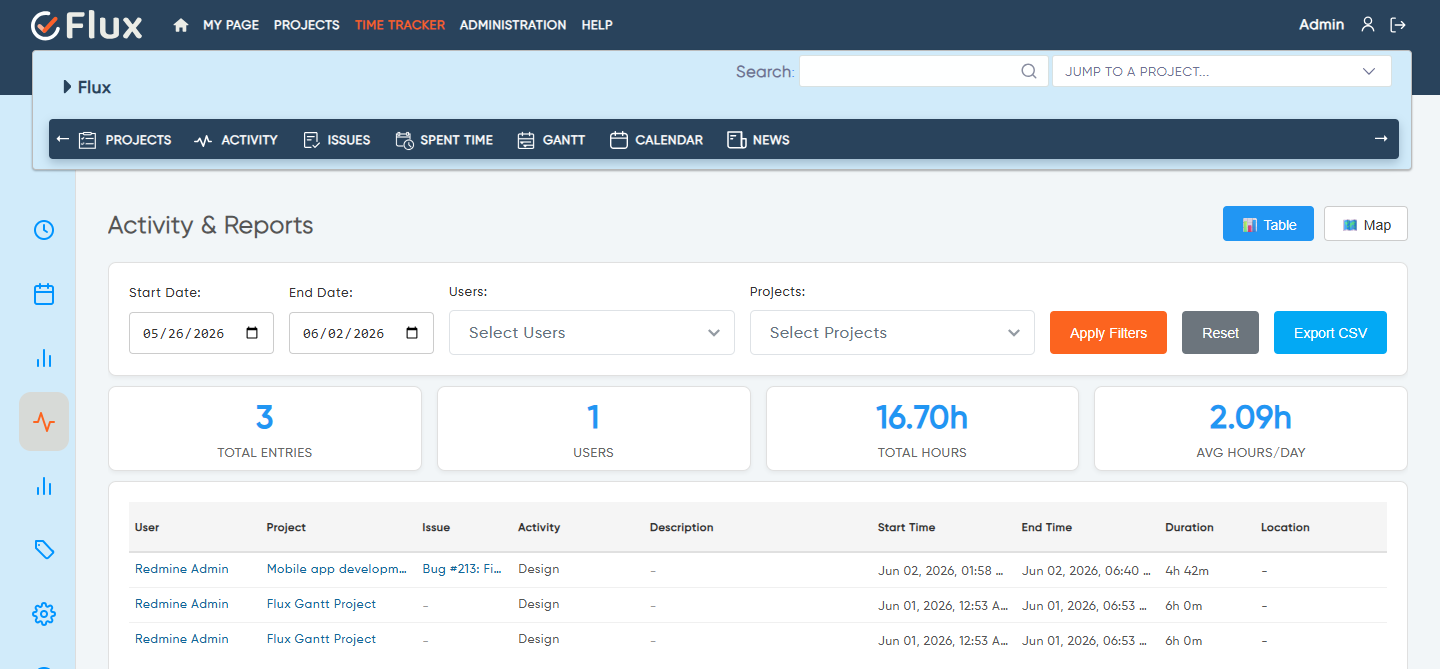Click the Start Date field
Screen dimensions: 1440x669
pos(201,333)
